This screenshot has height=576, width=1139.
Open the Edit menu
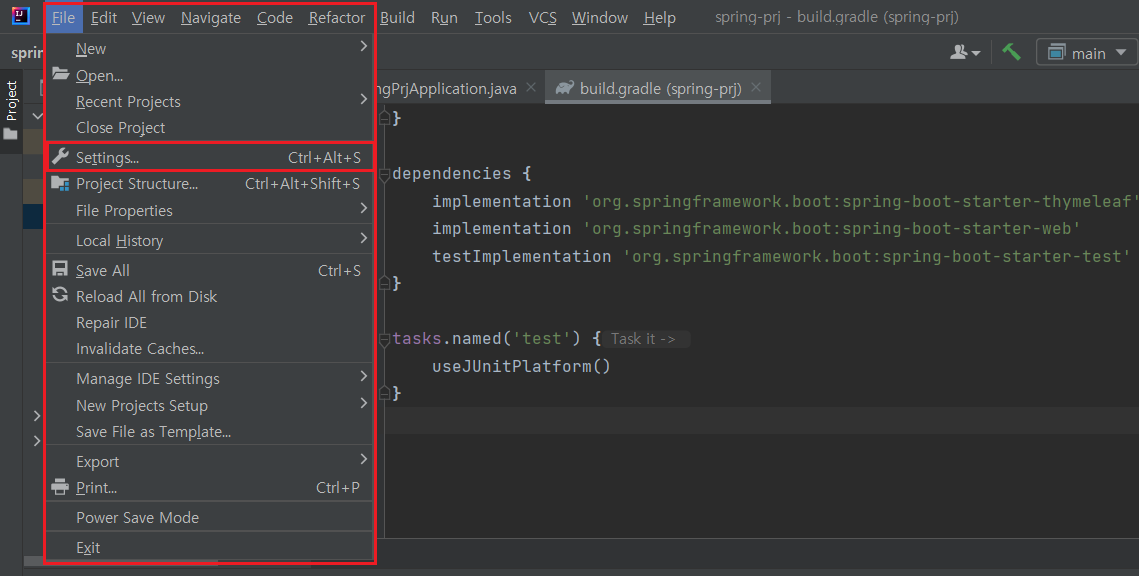(x=104, y=17)
